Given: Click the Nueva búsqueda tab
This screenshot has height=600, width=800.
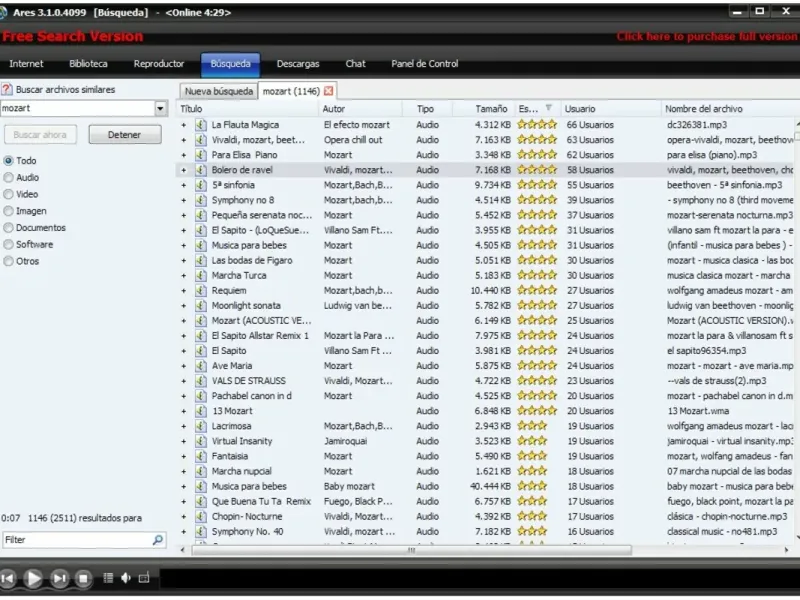Looking at the screenshot, I should (219, 91).
